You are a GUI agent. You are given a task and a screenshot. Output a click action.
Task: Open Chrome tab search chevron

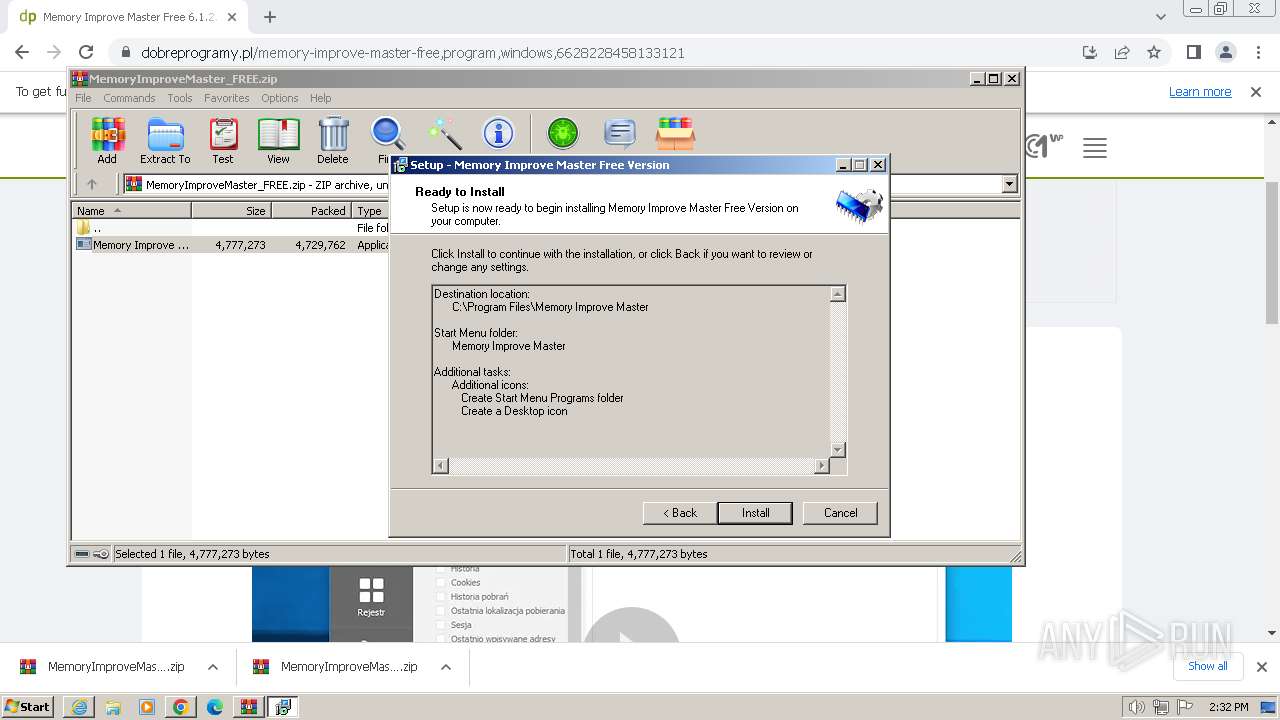[x=1161, y=17]
